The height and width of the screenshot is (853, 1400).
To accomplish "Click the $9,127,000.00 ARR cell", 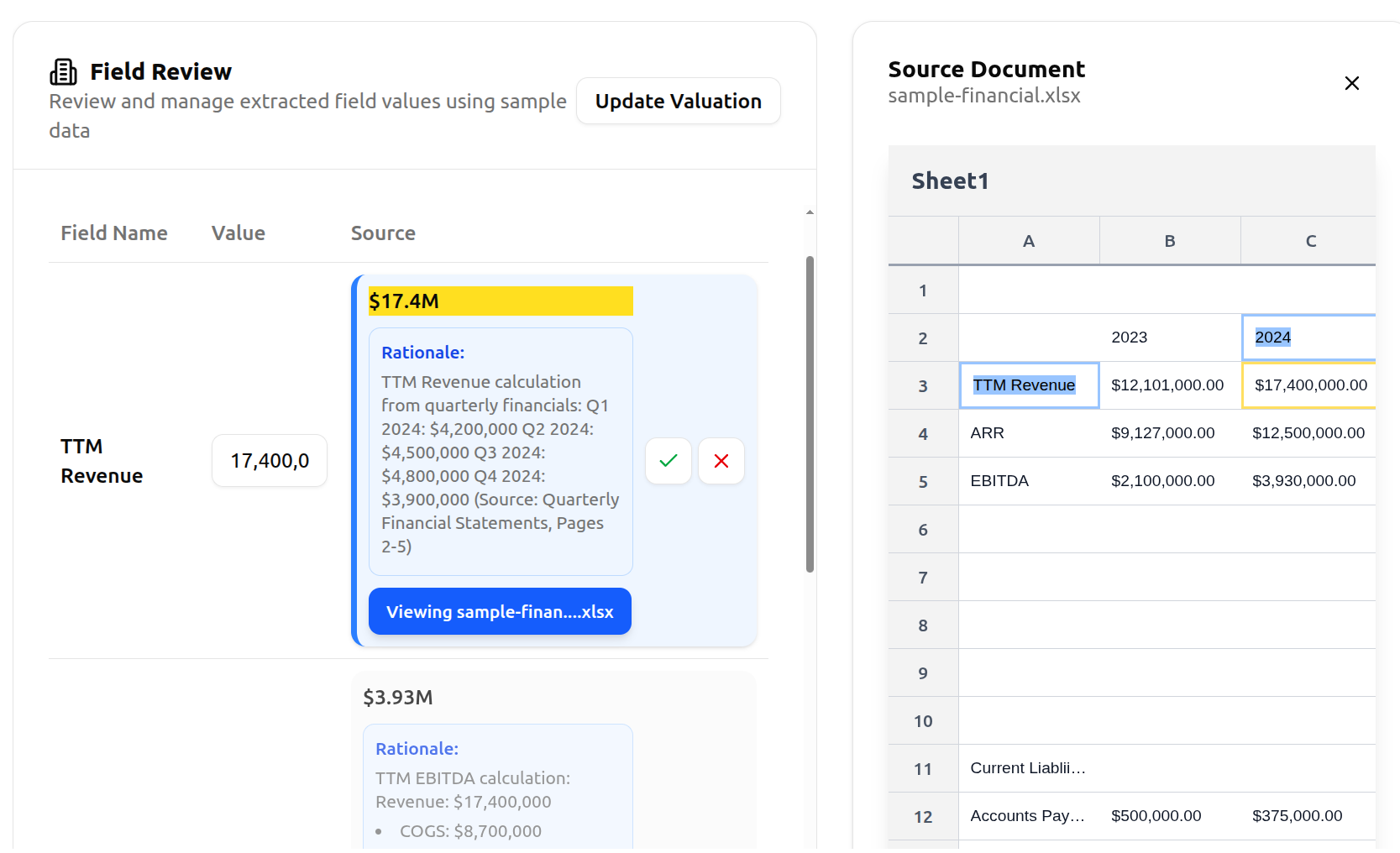I will (x=1170, y=434).
